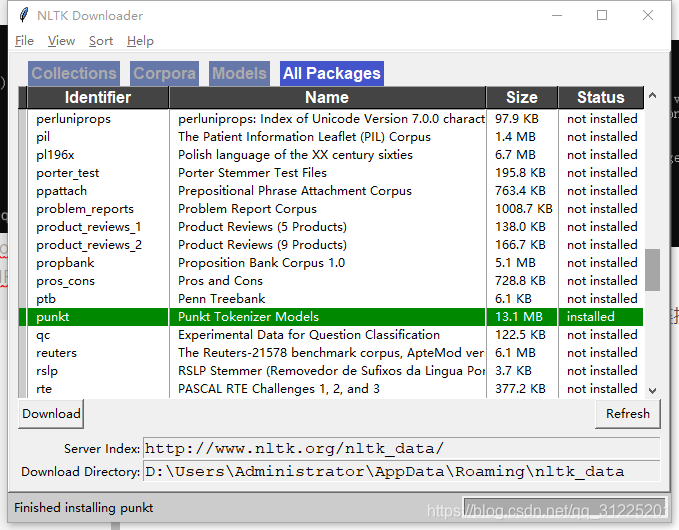
Task: Click the Server Index input field
Action: (401, 449)
